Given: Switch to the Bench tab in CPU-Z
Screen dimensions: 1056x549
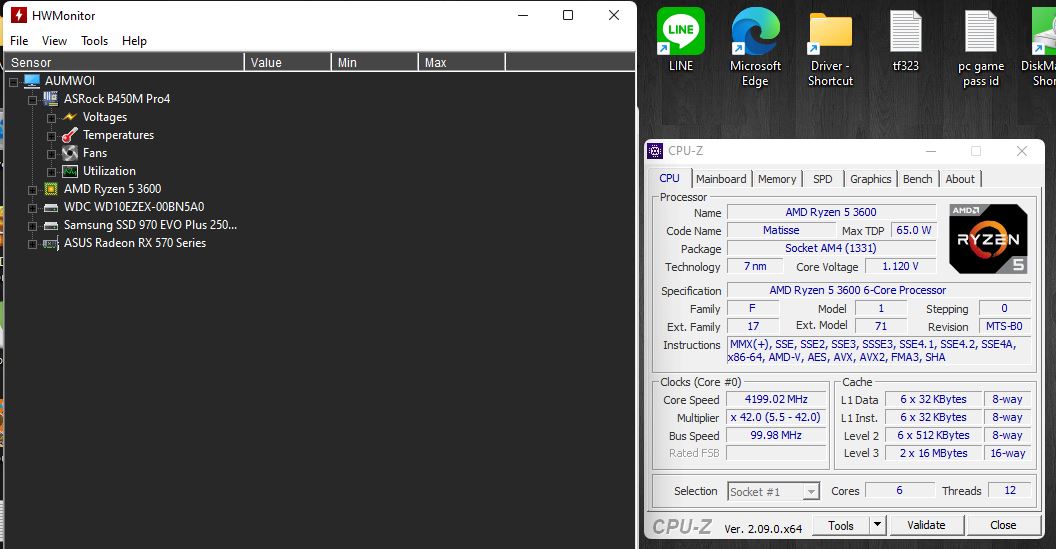Looking at the screenshot, I should (917, 179).
